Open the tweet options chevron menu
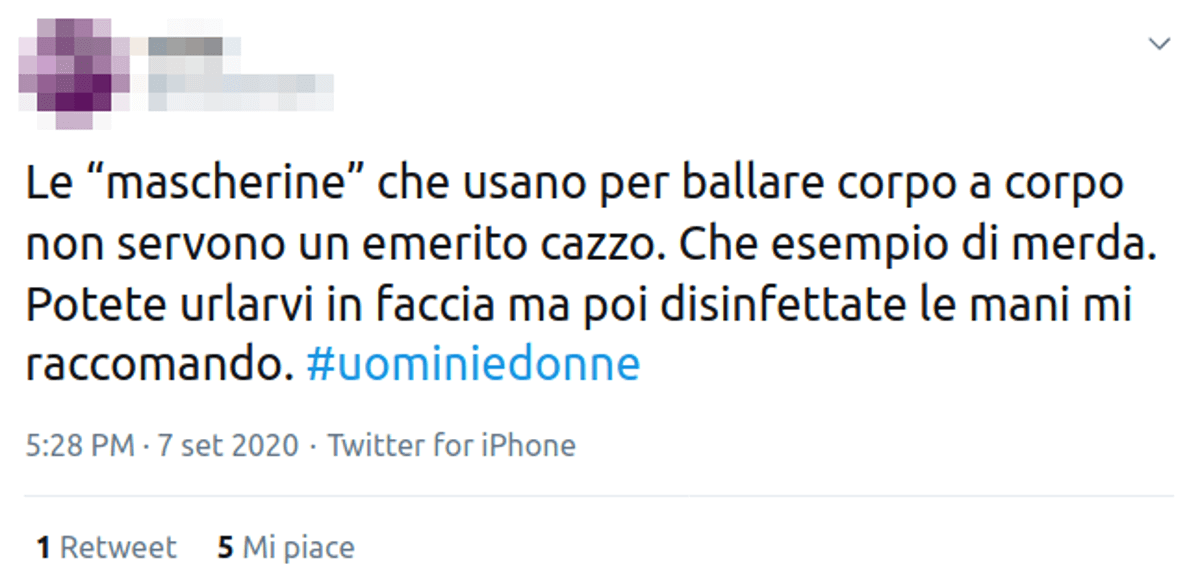This screenshot has height=584, width=1200. (x=1159, y=44)
